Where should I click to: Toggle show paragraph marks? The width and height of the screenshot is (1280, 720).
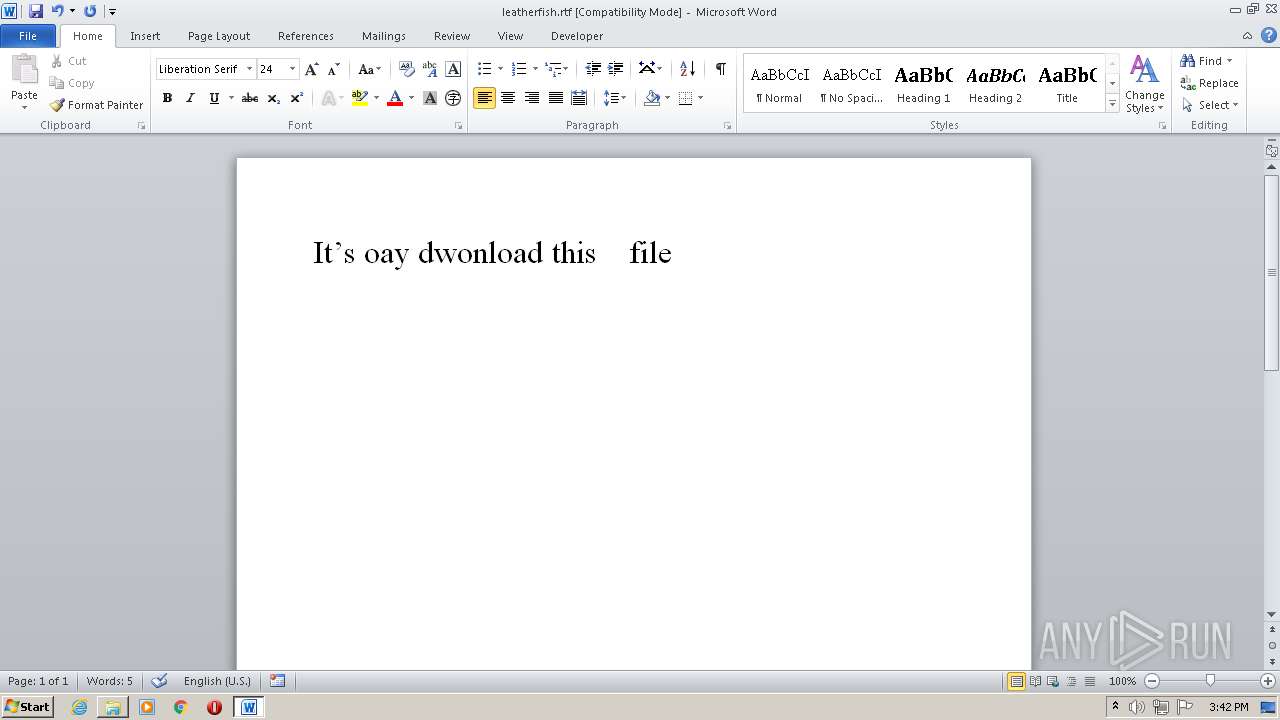720,69
